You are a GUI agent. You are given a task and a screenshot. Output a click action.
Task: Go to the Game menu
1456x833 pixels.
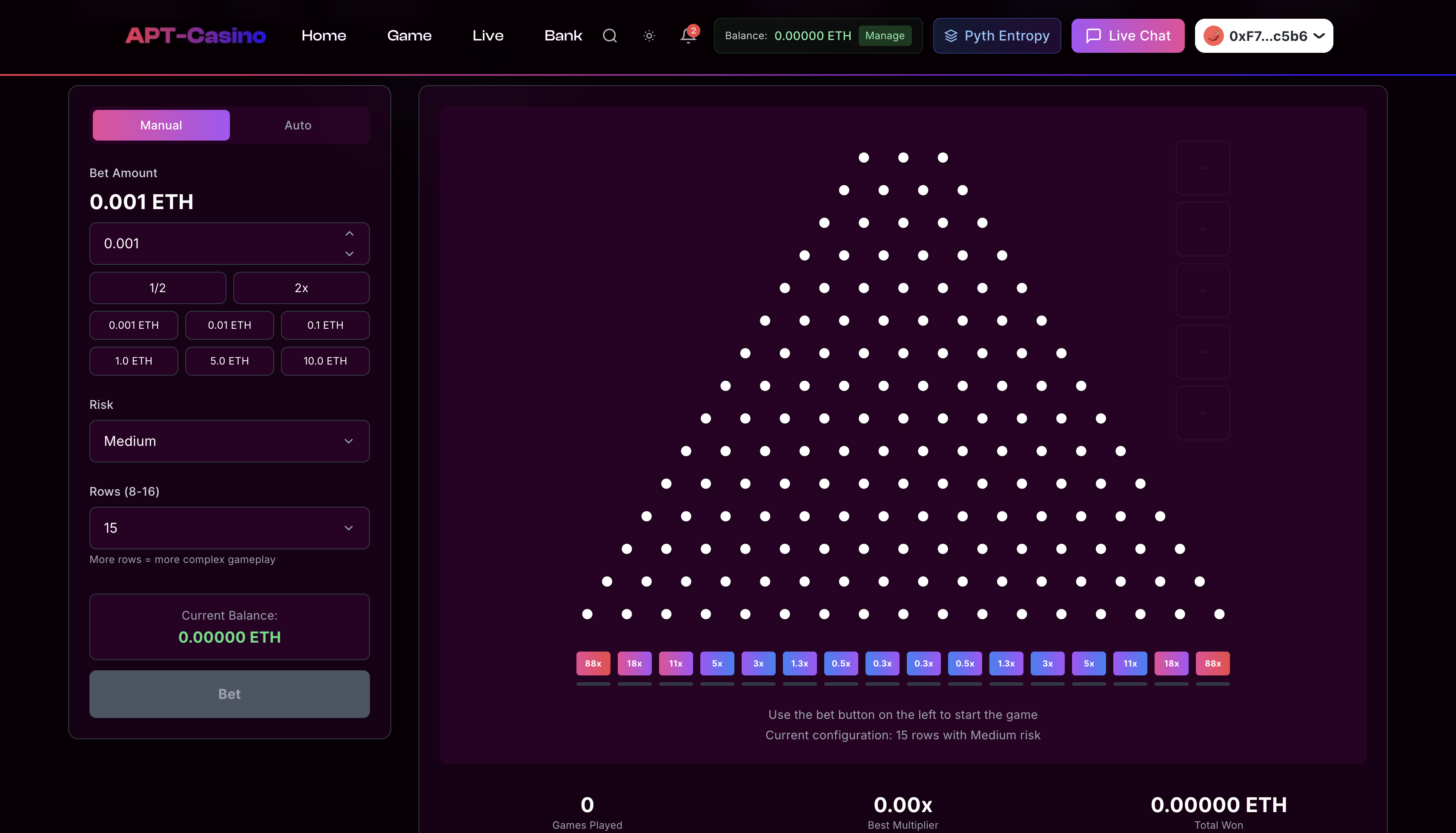[410, 35]
